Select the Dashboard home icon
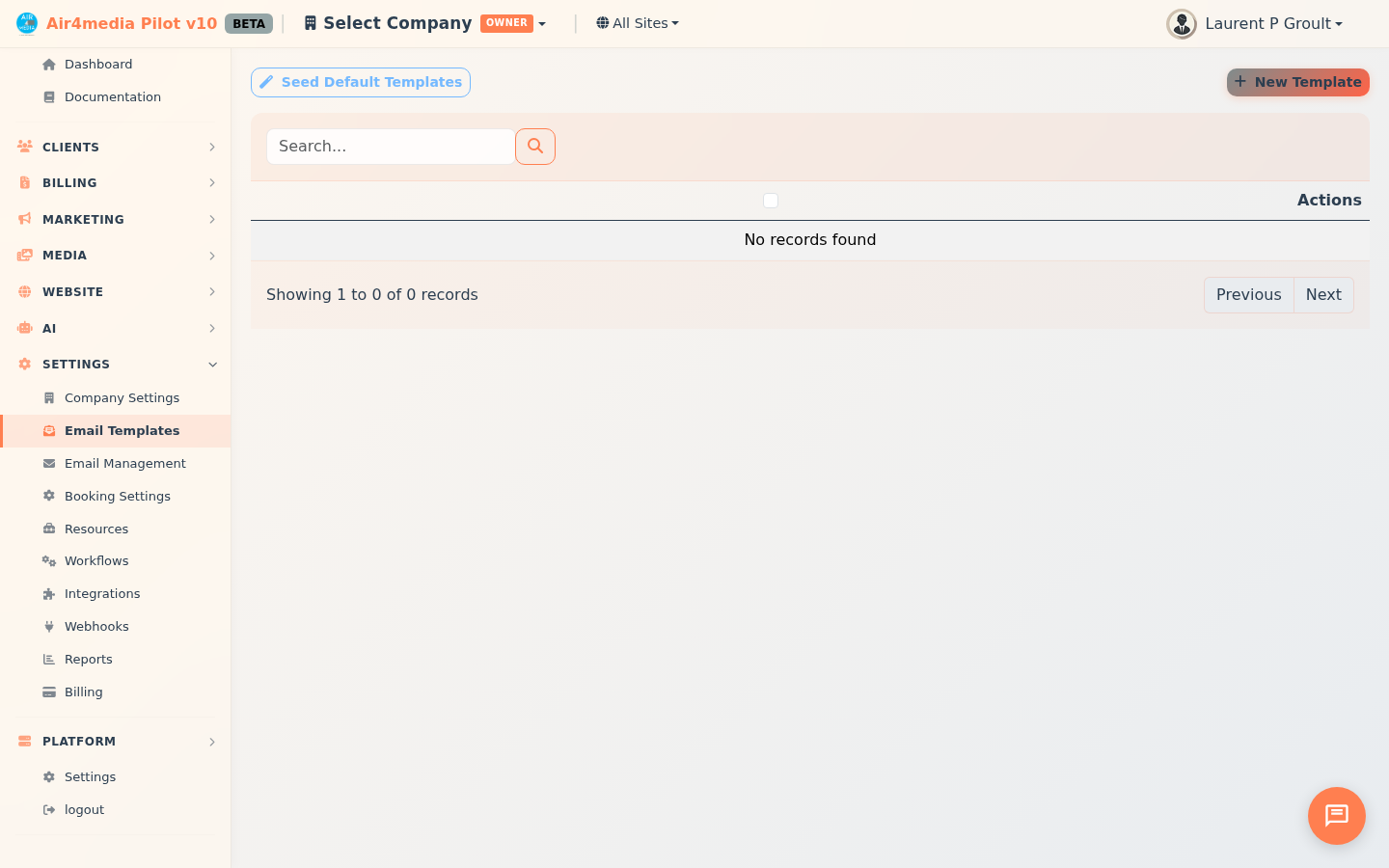The width and height of the screenshot is (1389, 868). (48, 64)
